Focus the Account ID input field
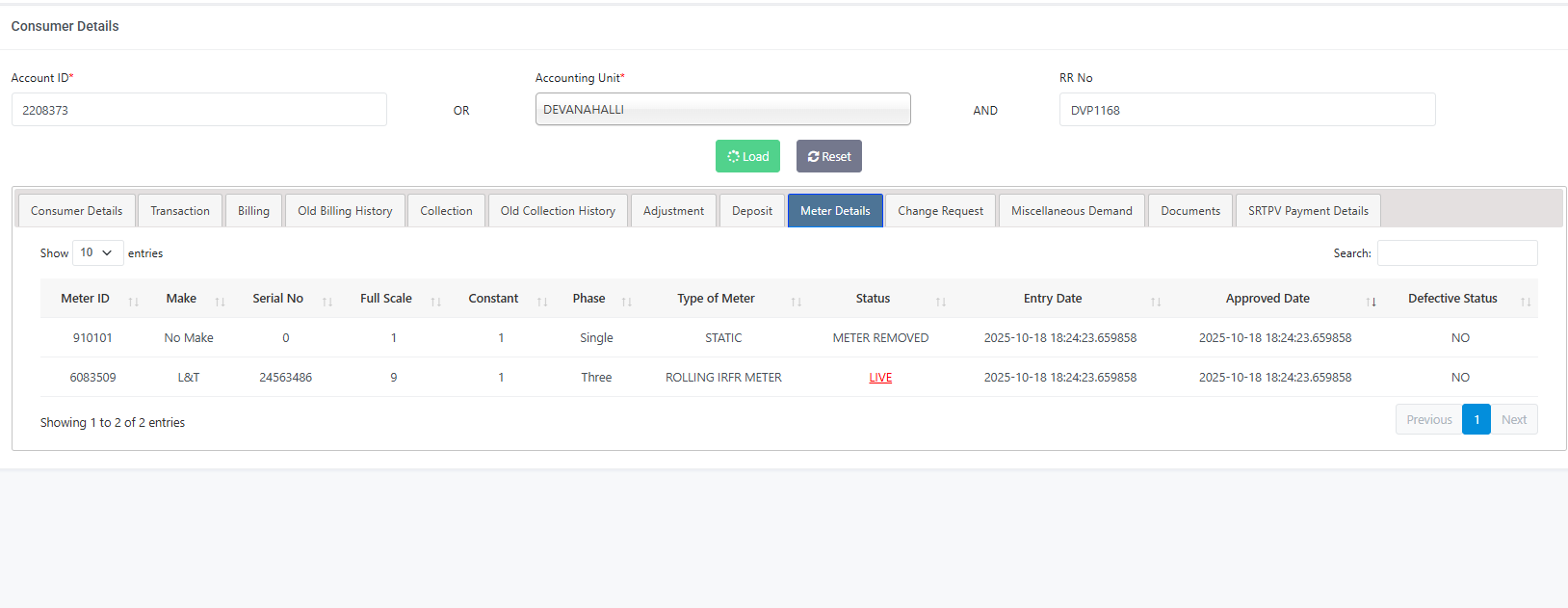 199,110
